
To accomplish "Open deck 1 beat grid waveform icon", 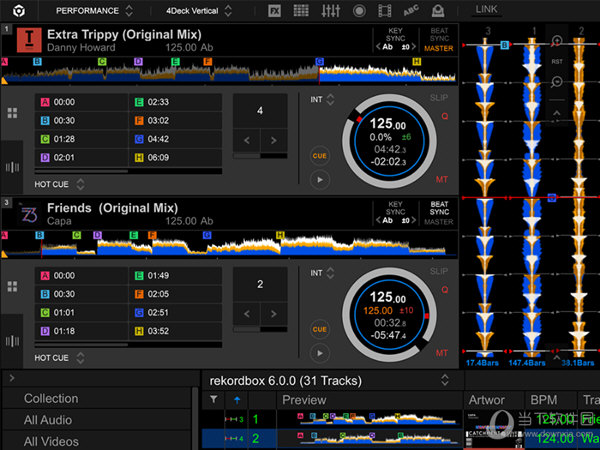I will coord(12,167).
